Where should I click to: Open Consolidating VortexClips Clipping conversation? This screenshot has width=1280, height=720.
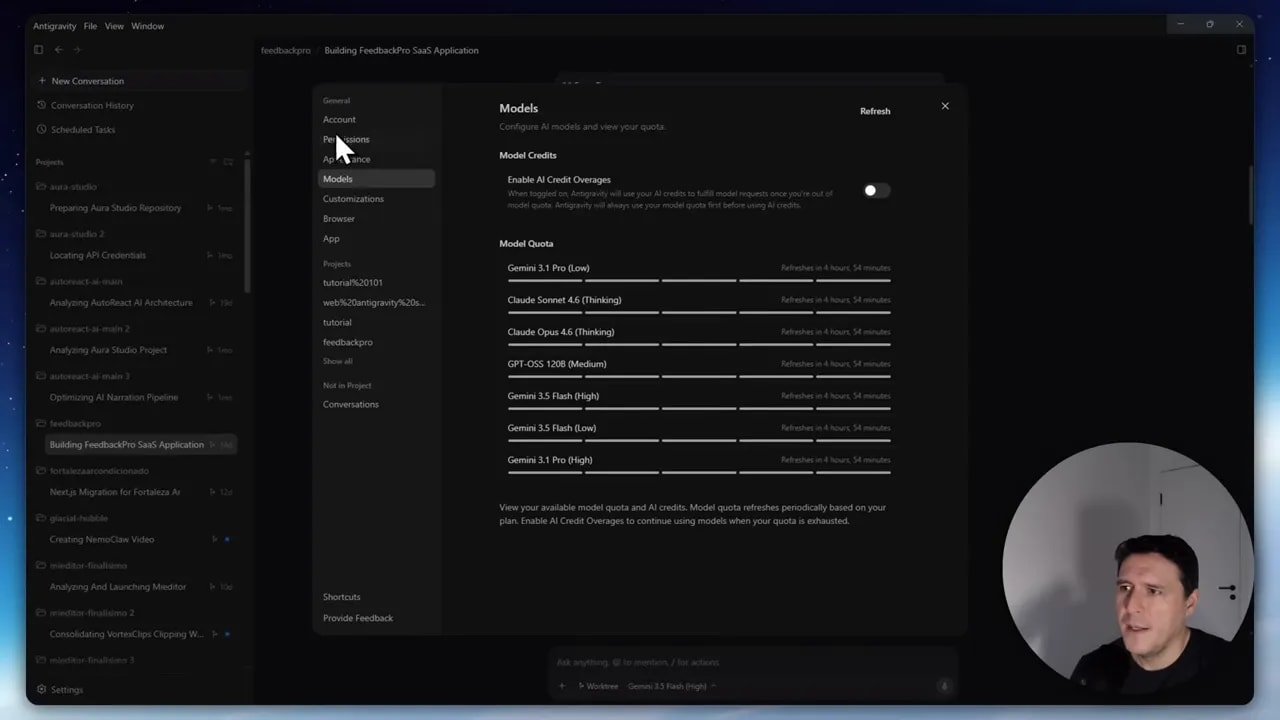pos(126,635)
